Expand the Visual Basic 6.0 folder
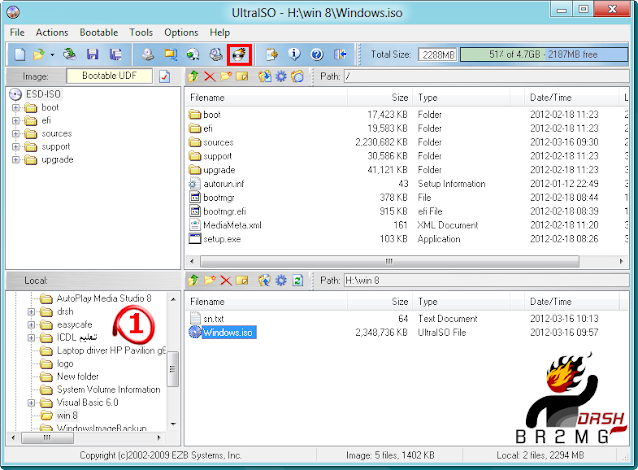638x470 pixels. point(31,403)
